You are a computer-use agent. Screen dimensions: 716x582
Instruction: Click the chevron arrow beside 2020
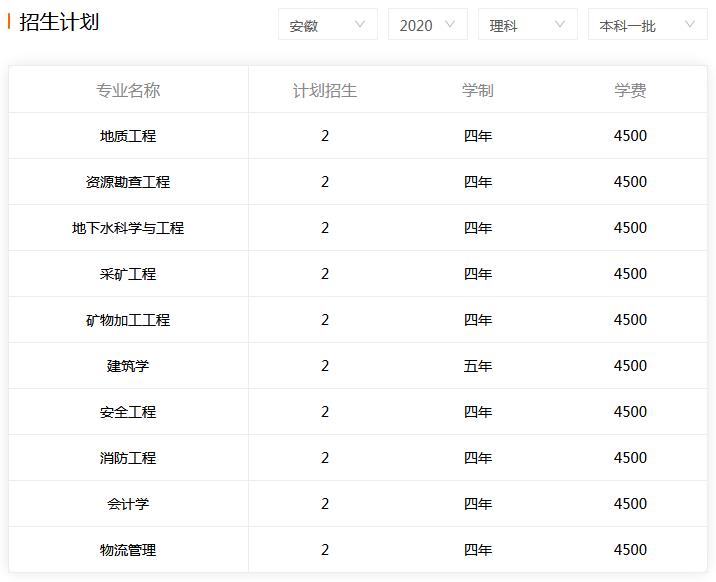pos(450,24)
